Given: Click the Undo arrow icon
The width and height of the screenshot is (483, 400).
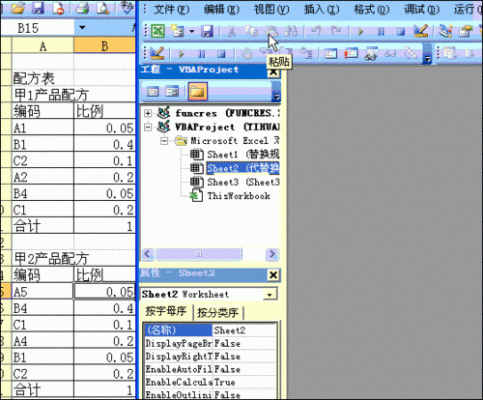Looking at the screenshot, I should tap(316, 31).
